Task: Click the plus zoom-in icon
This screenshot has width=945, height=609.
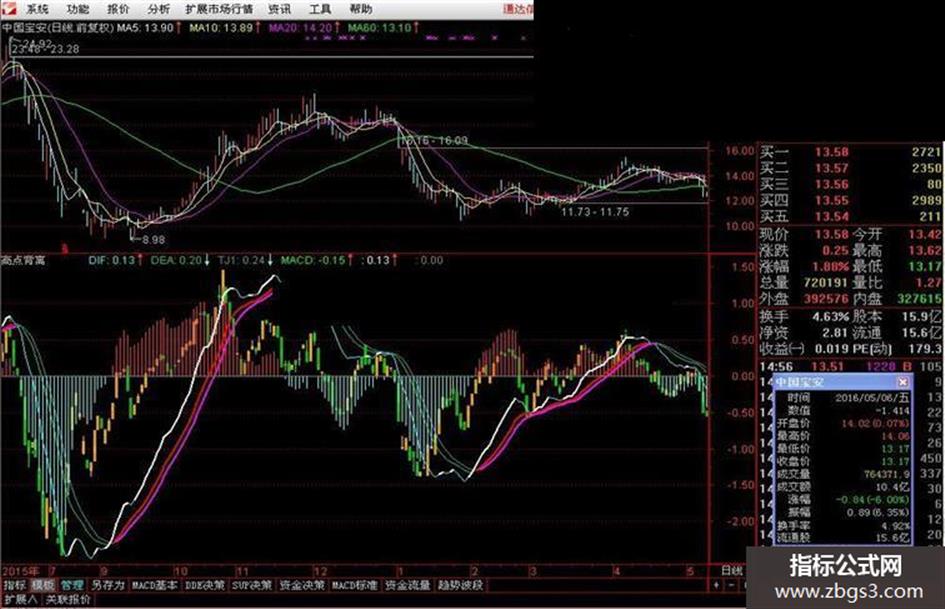Action: coord(716,585)
